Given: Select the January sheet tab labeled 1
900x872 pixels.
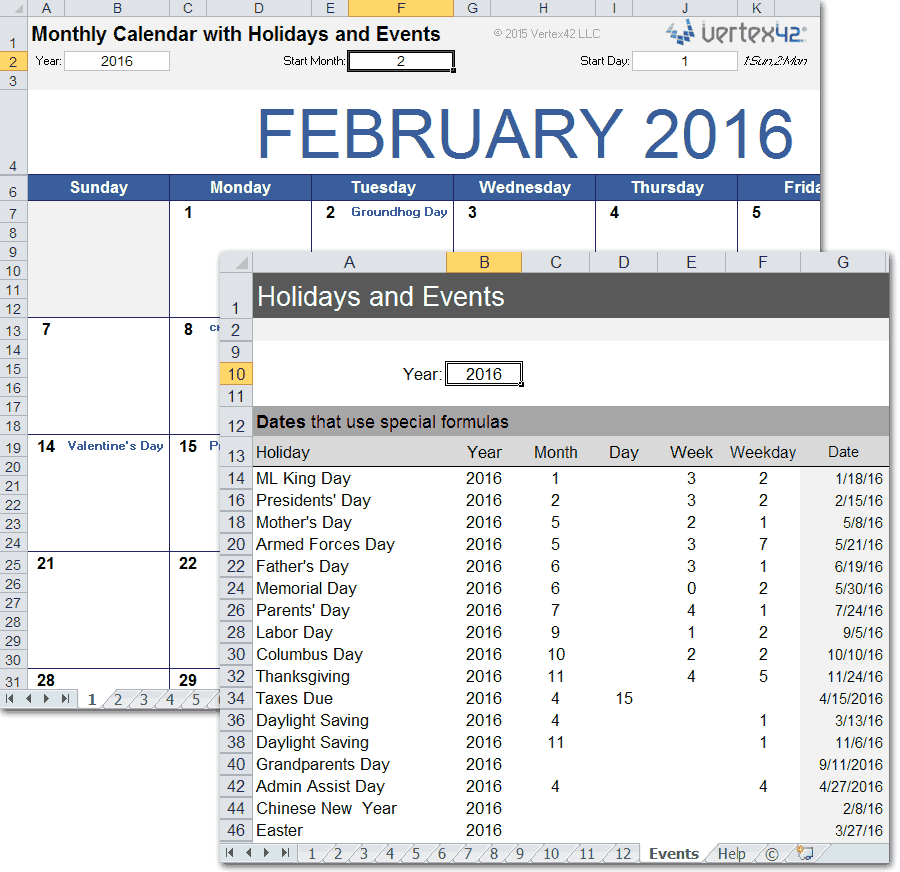Looking at the screenshot, I should pos(310,853).
